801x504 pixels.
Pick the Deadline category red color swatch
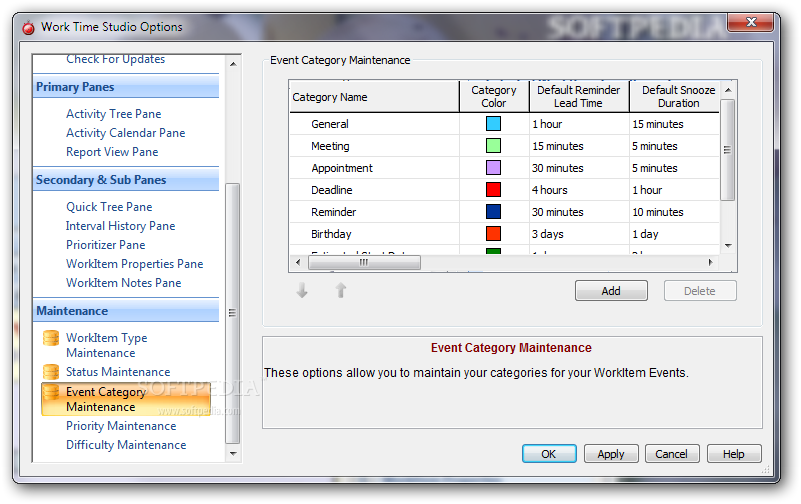[493, 189]
